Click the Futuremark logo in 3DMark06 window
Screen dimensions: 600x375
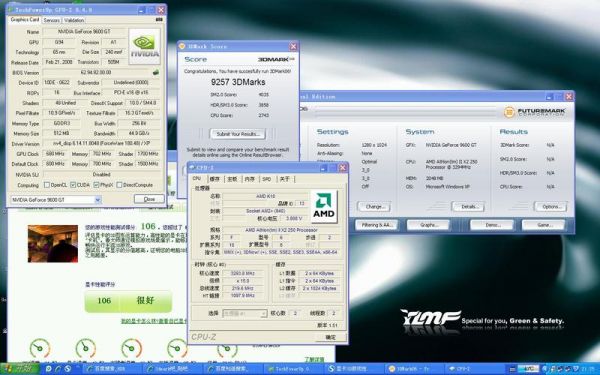pyautogui.click(x=534, y=112)
